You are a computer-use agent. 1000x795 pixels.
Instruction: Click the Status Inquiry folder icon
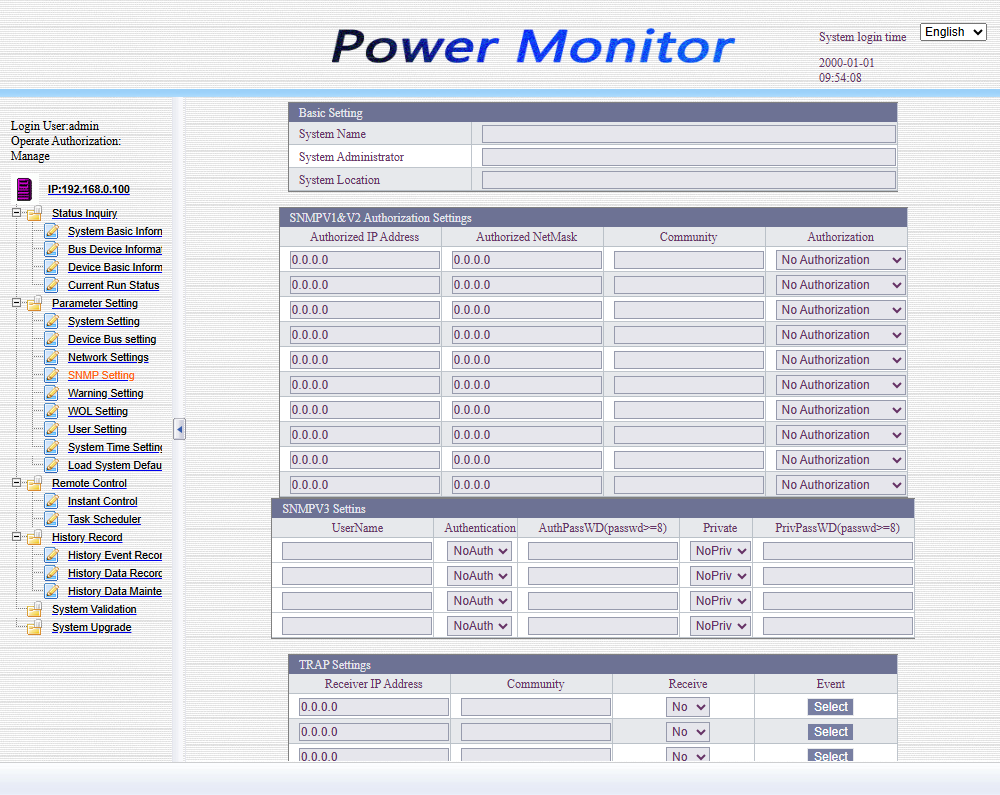click(35, 213)
